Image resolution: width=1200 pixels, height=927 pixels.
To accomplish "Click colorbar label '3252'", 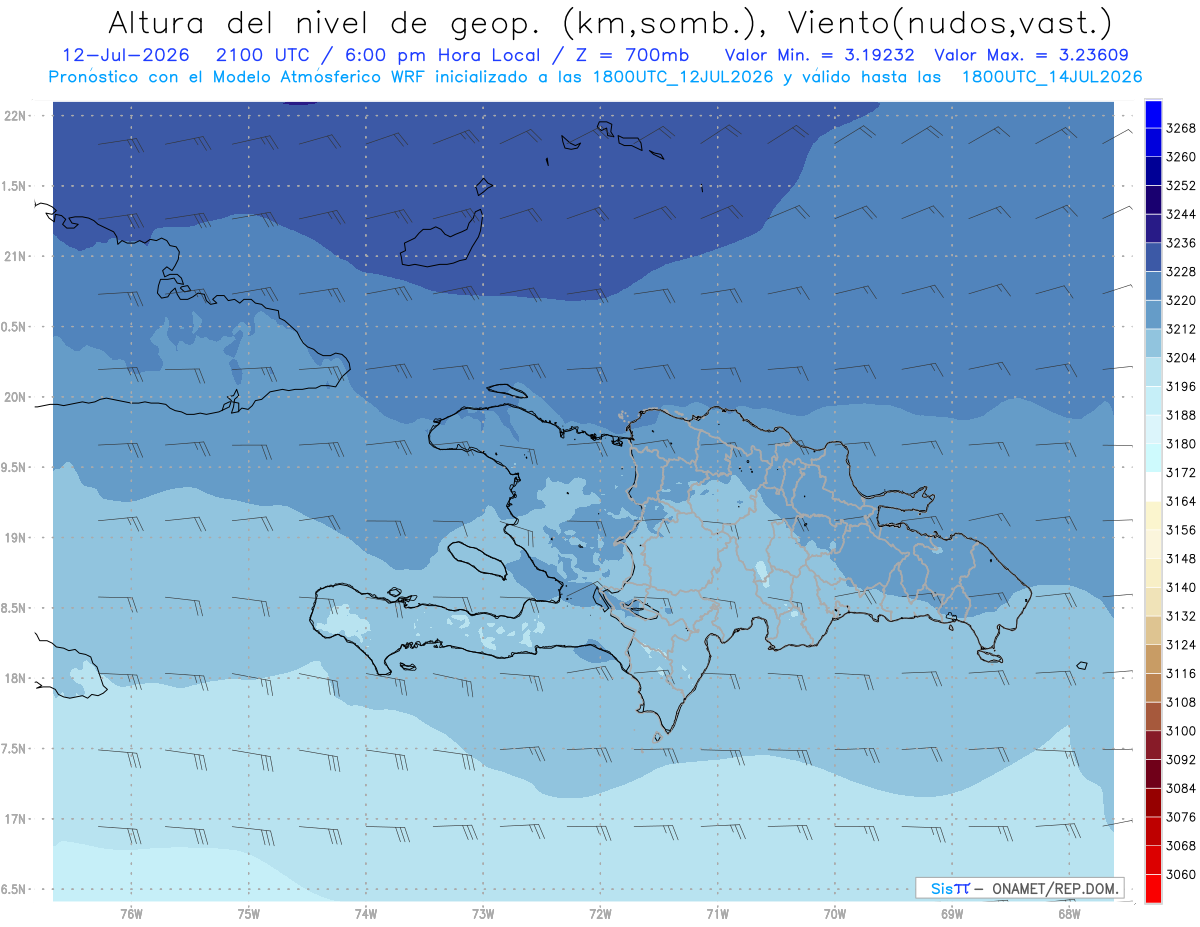I will coord(1181,186).
